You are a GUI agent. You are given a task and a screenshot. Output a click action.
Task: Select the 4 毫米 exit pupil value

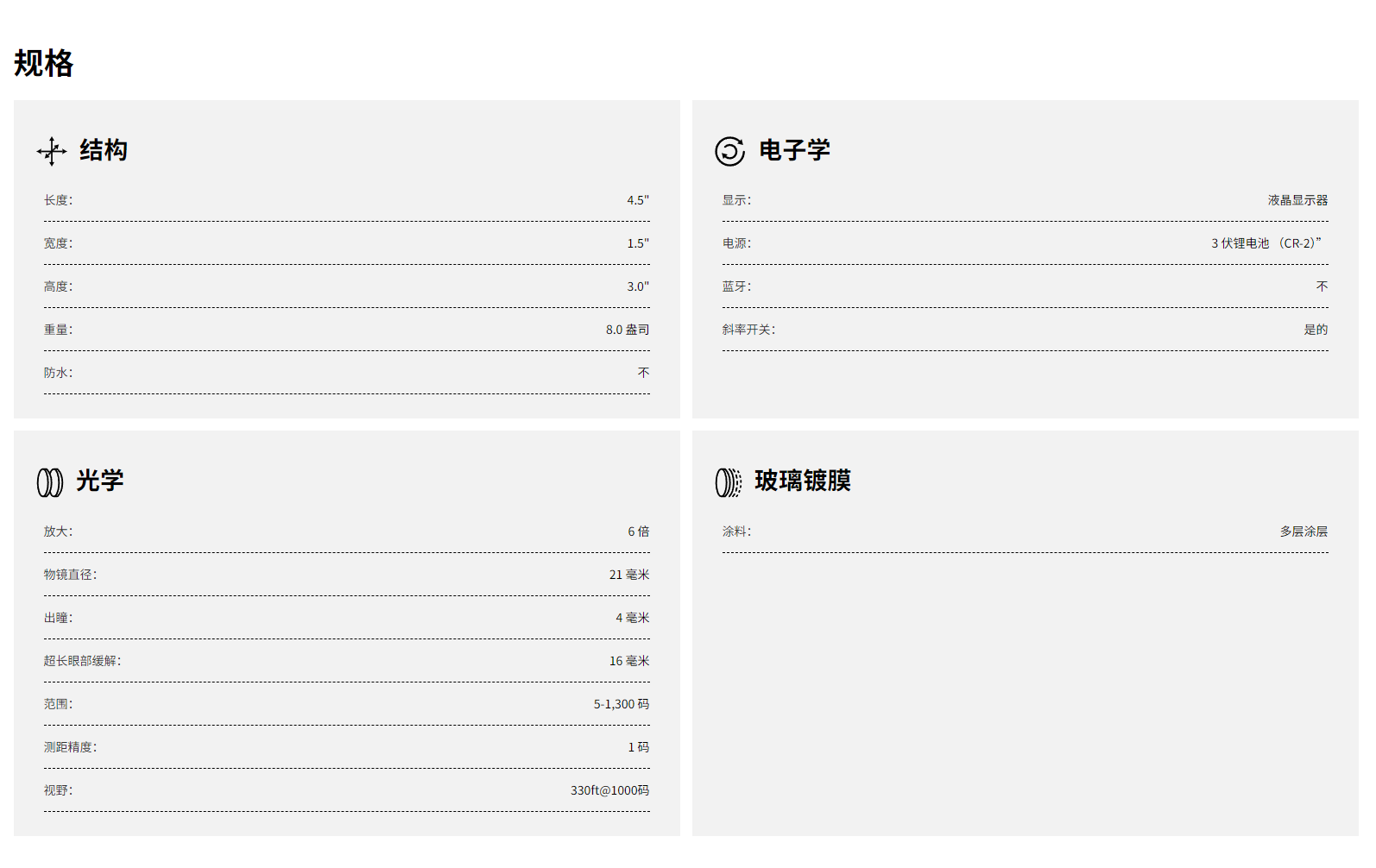[633, 618]
